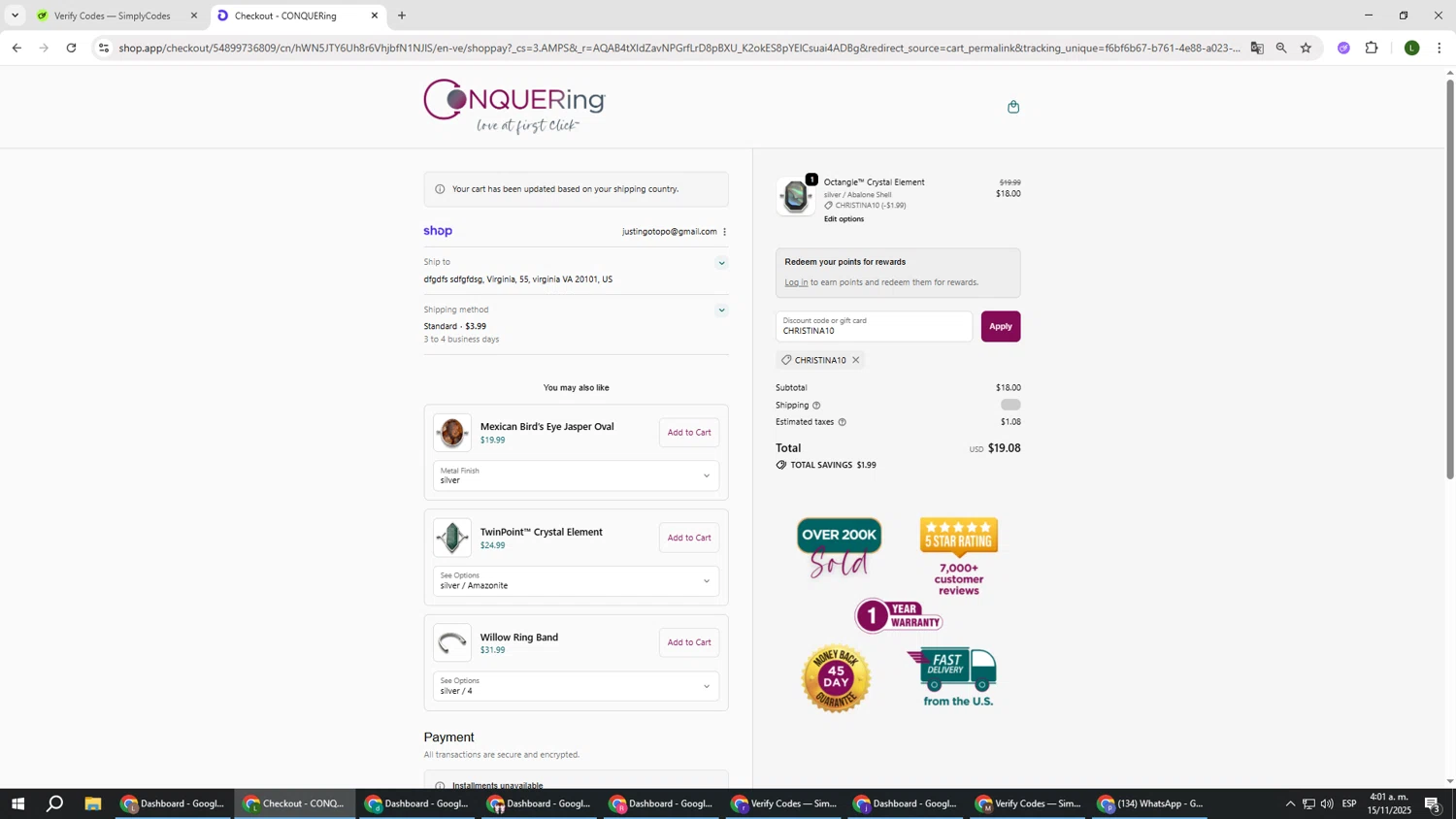Open the notification center icon
Viewport: 1456px width, 819px height.
(1433, 803)
